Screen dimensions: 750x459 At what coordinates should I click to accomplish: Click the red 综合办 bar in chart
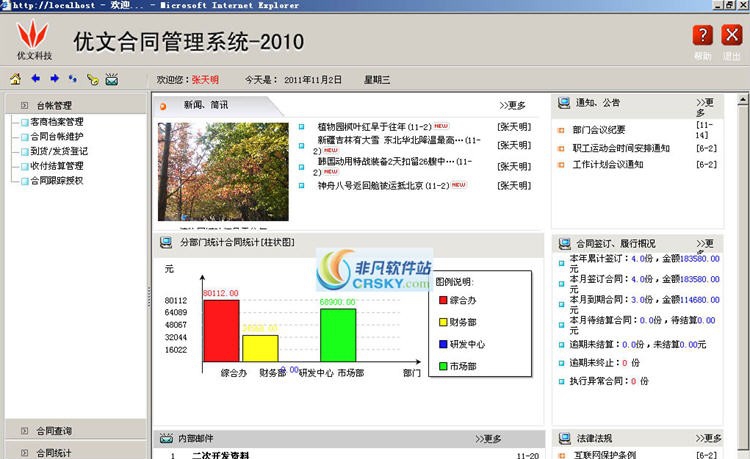pos(221,331)
